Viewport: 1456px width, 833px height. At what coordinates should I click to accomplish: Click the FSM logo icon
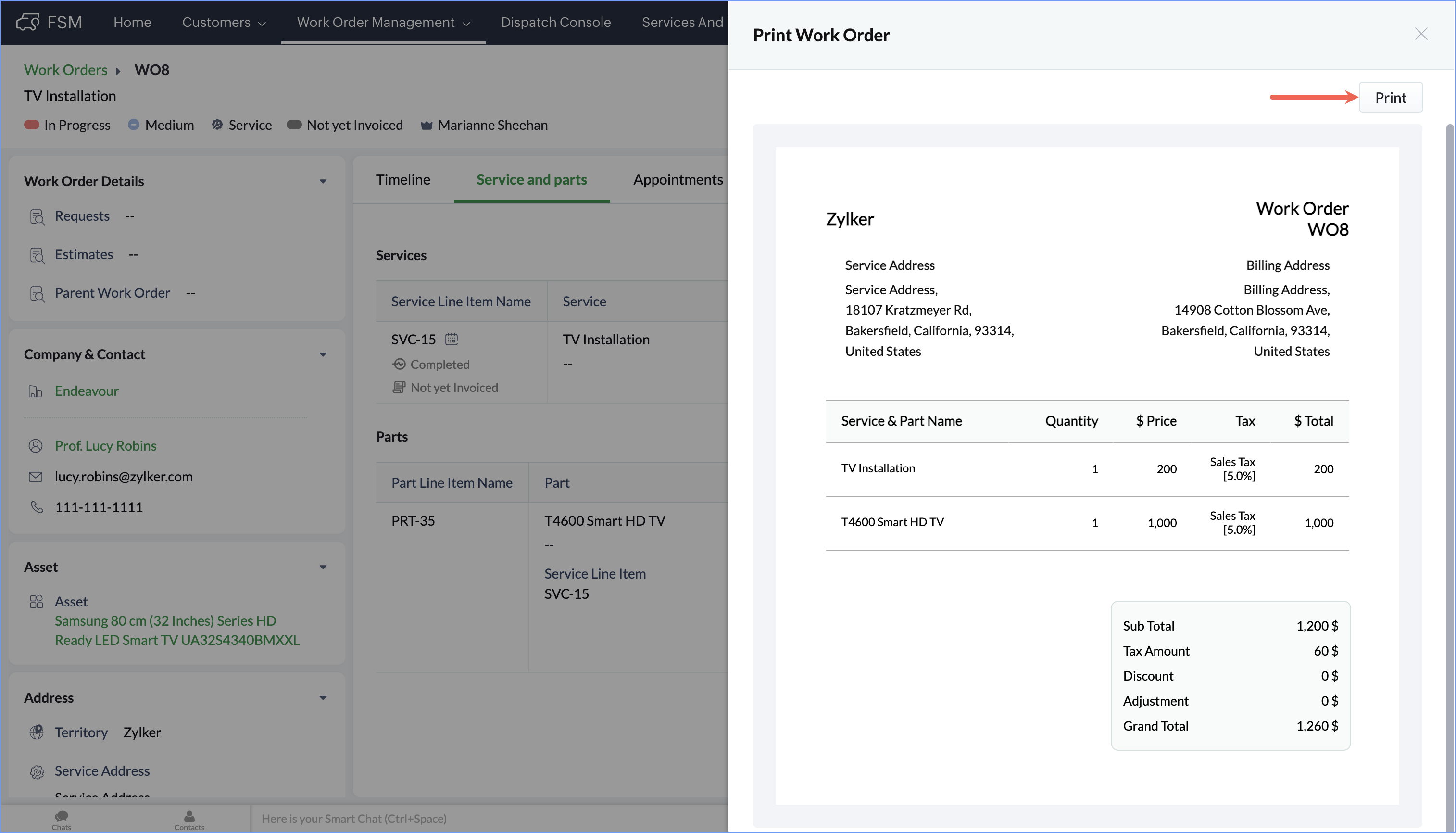(27, 22)
